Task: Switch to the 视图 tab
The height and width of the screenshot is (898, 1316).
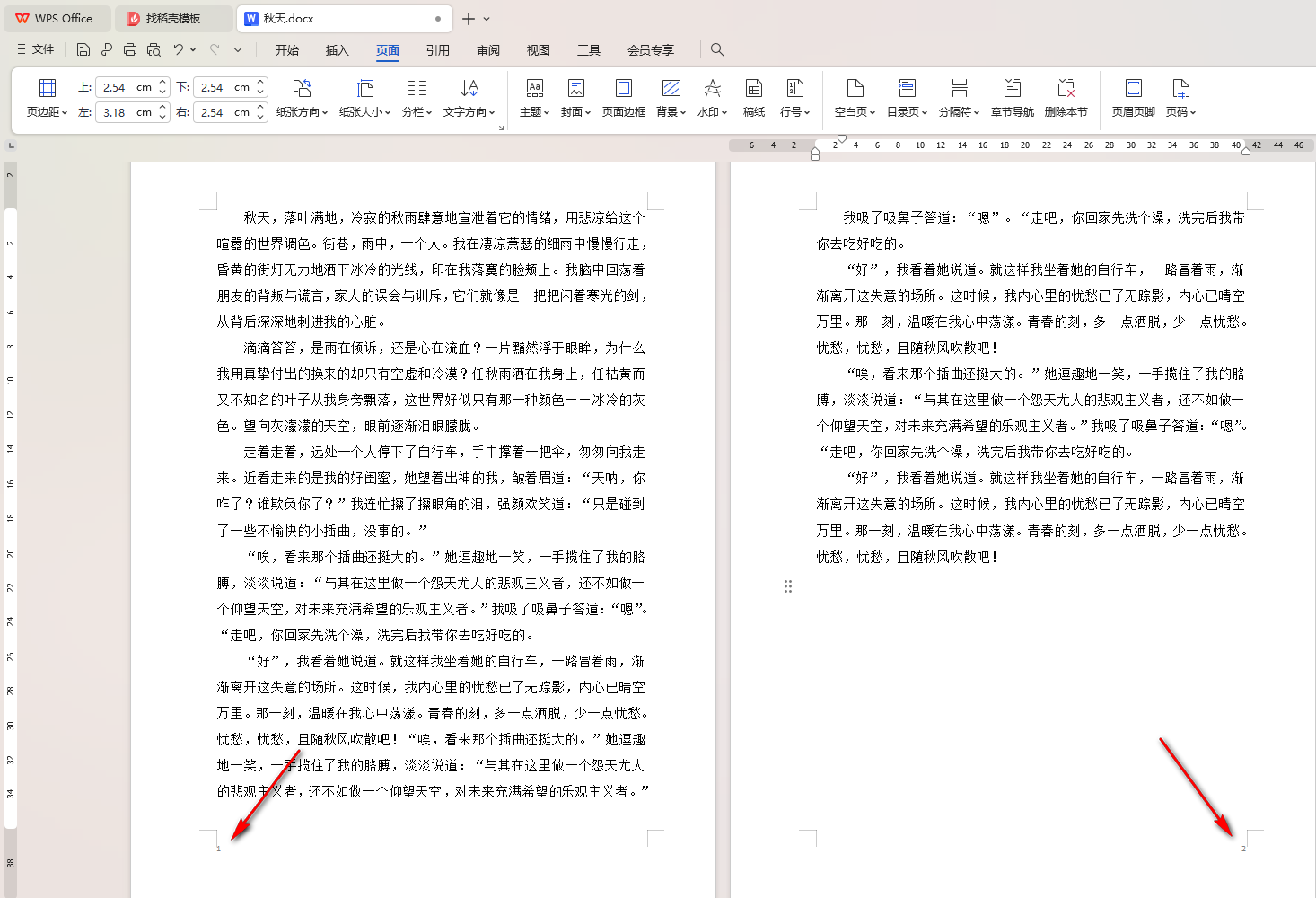Action: click(539, 50)
